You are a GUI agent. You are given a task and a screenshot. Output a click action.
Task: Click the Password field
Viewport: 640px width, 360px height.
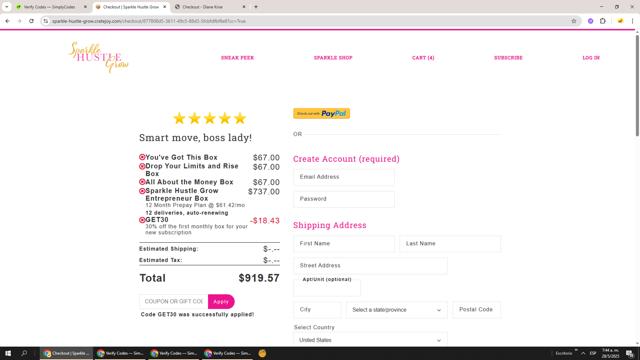tap(344, 199)
